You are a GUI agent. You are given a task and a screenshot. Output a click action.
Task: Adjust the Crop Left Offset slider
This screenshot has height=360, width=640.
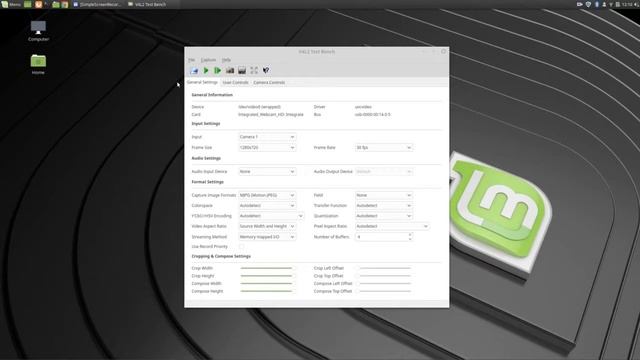click(x=383, y=268)
